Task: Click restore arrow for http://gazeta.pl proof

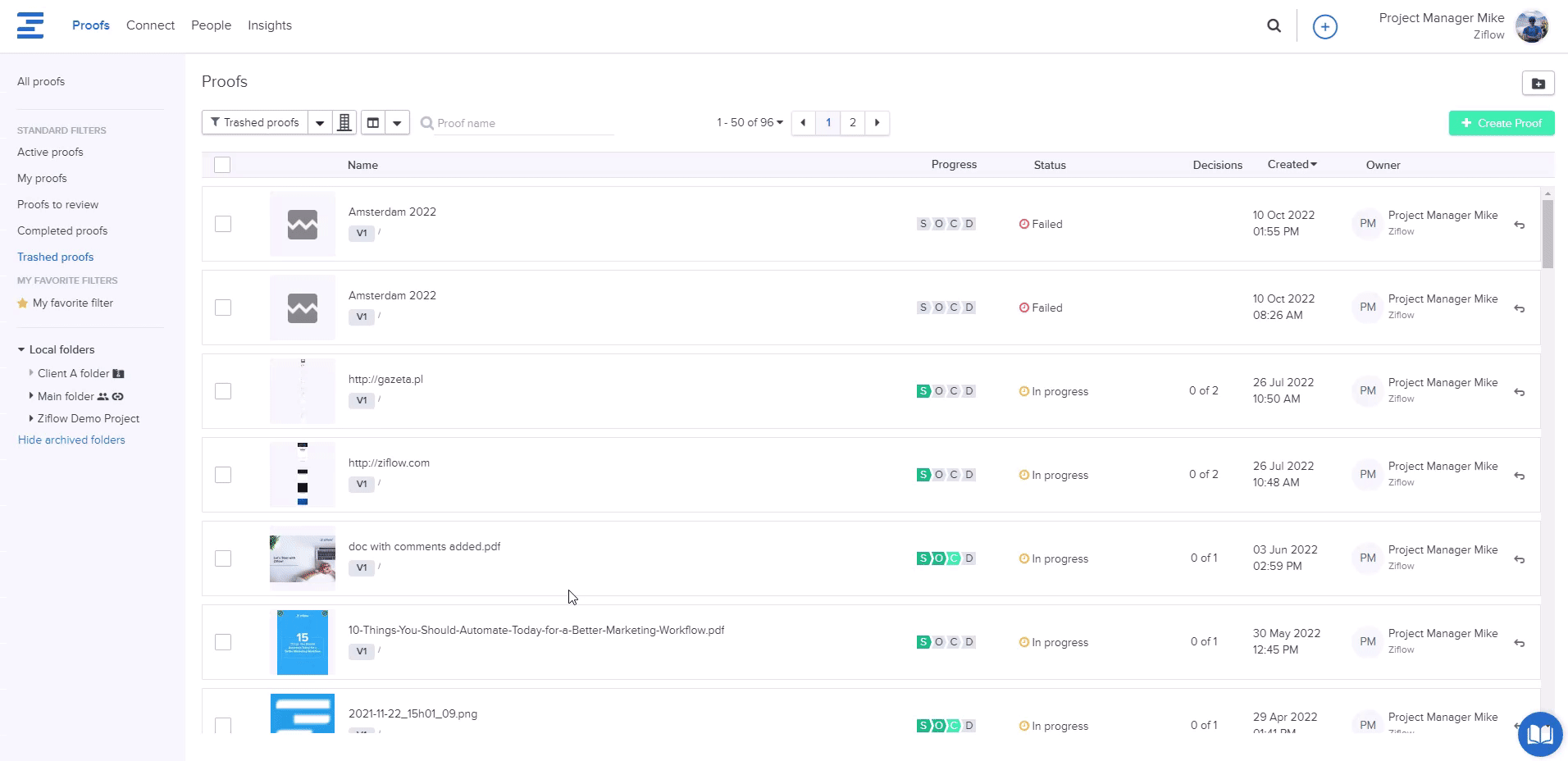Action: 1519,392
